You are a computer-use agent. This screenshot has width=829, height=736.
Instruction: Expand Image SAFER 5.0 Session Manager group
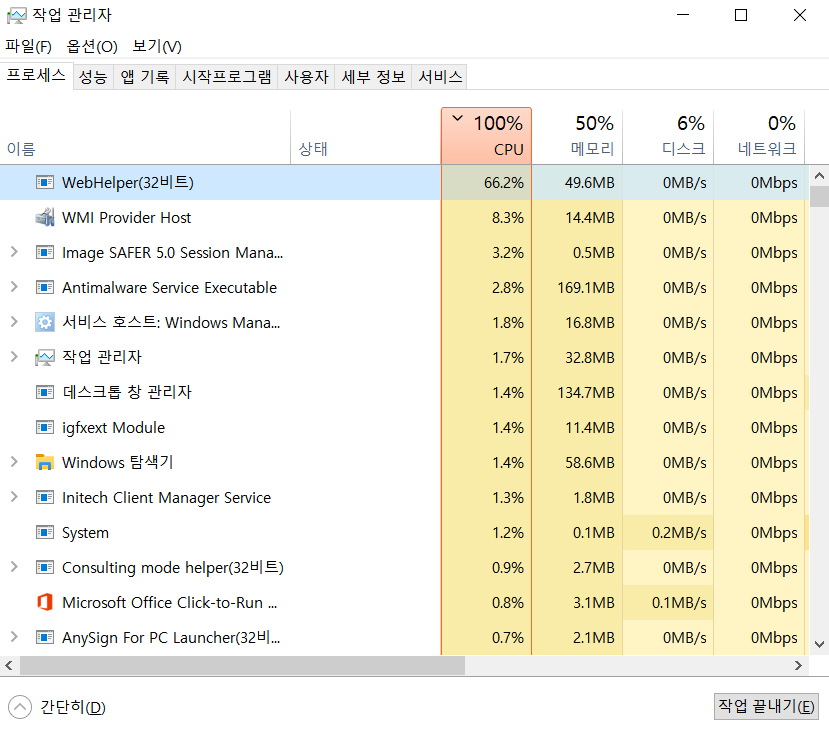point(14,252)
